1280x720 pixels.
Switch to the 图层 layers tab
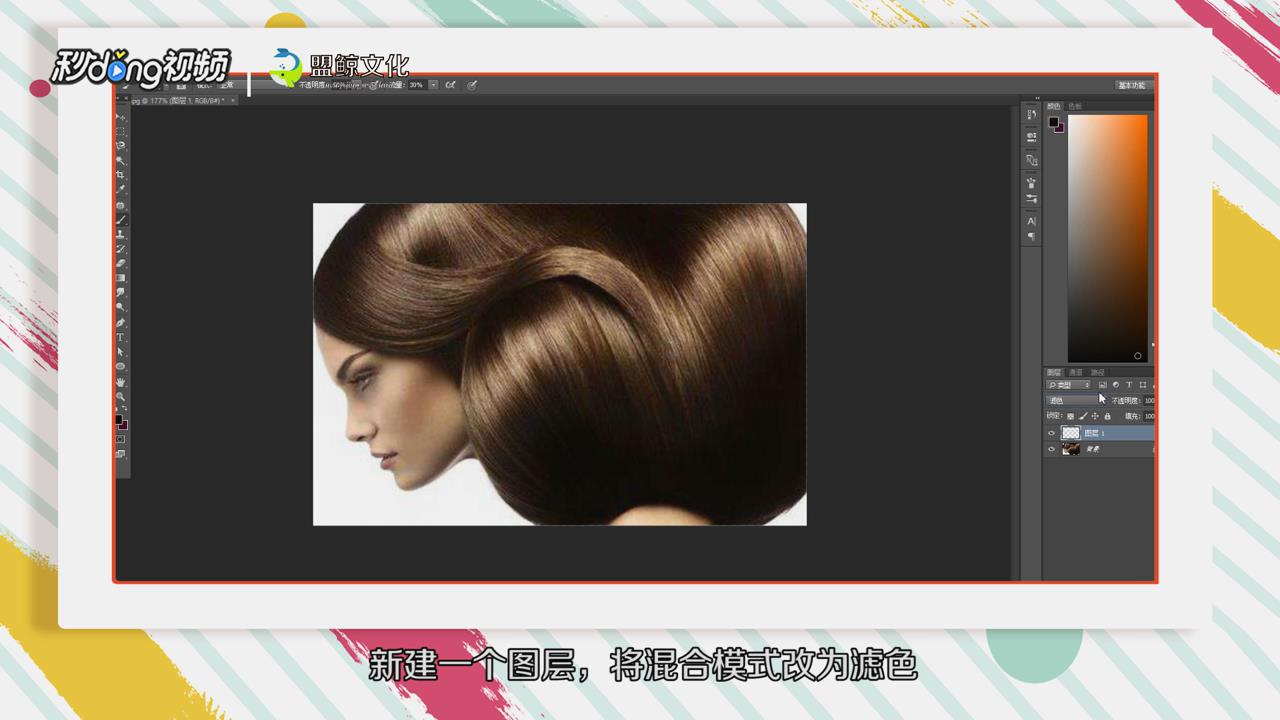[x=1053, y=372]
